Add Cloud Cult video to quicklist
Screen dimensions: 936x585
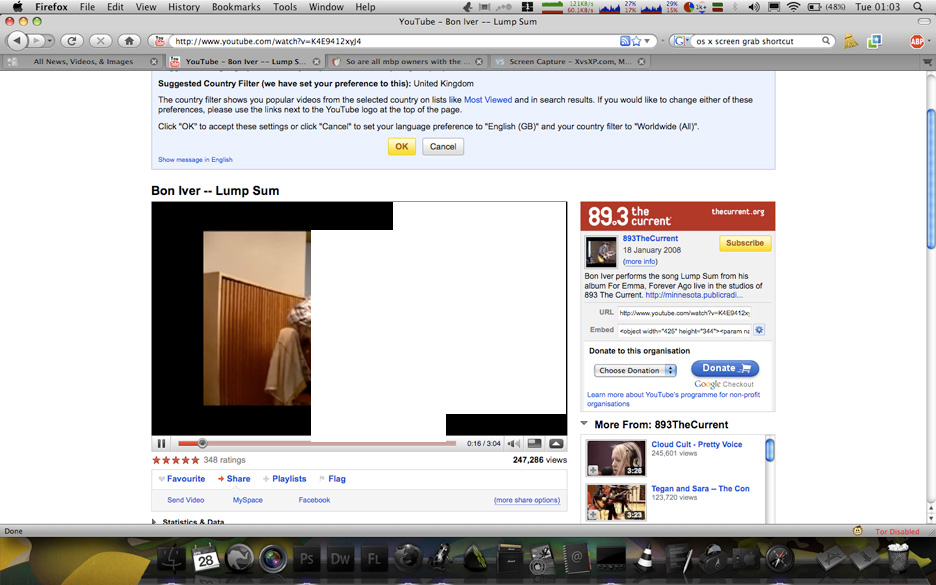point(593,470)
